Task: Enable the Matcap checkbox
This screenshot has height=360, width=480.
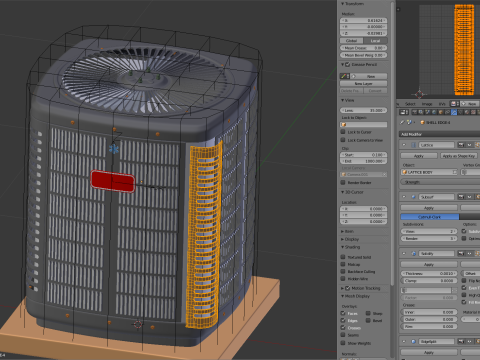Action: click(x=343, y=264)
